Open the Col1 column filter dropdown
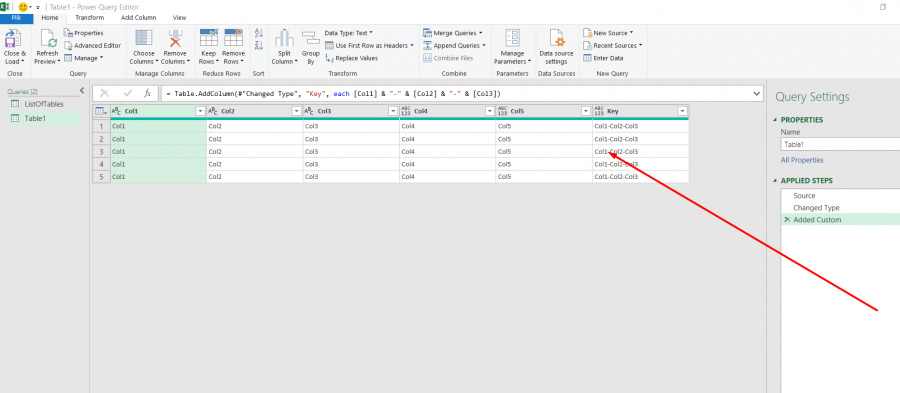 click(x=200, y=111)
